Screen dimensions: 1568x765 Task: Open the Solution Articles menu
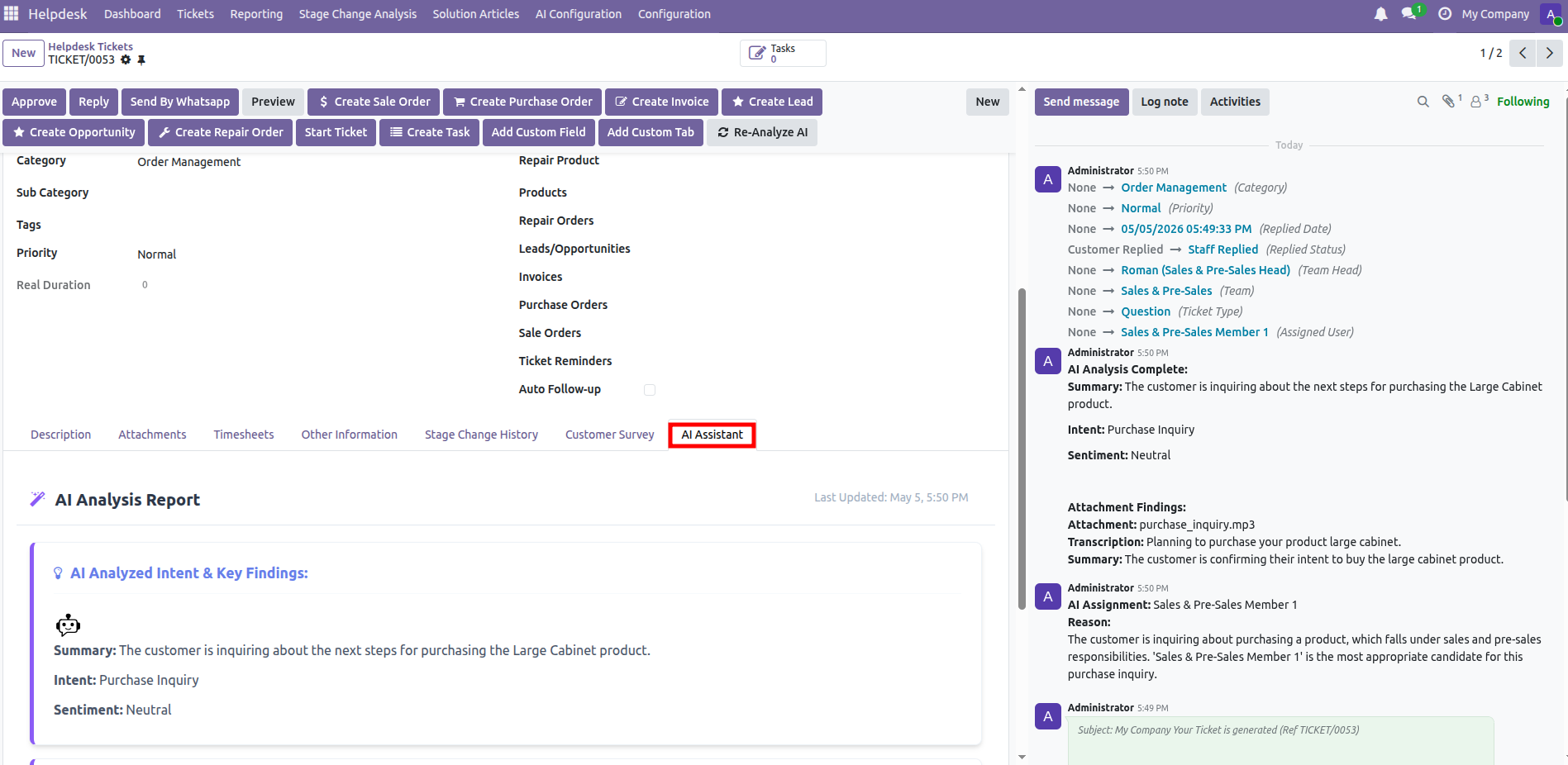tap(476, 14)
